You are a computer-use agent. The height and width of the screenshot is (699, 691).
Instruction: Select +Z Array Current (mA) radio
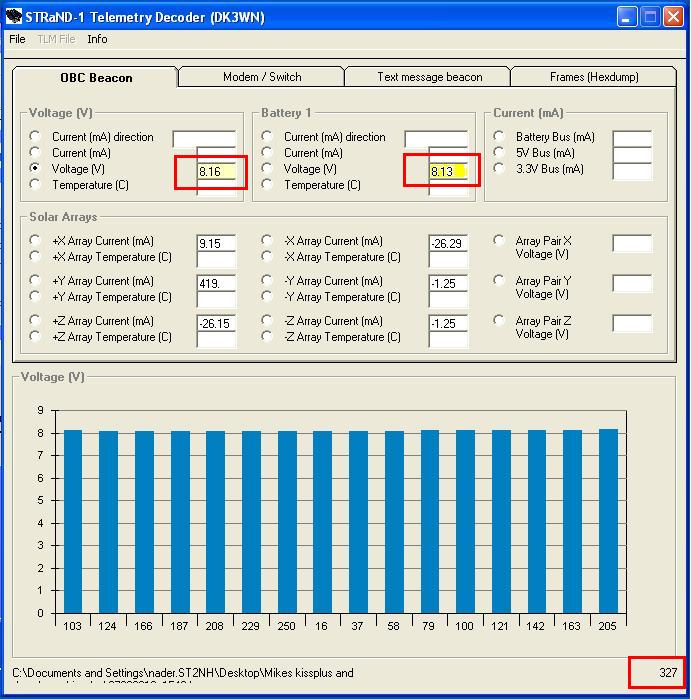point(35,320)
